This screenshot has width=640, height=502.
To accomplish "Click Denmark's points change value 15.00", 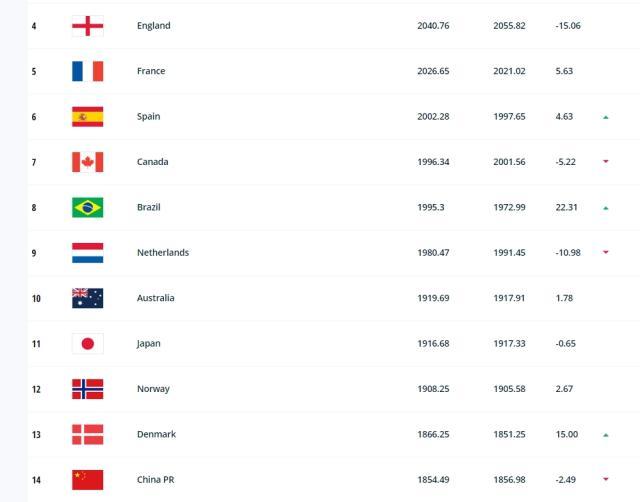I will (x=567, y=435).
